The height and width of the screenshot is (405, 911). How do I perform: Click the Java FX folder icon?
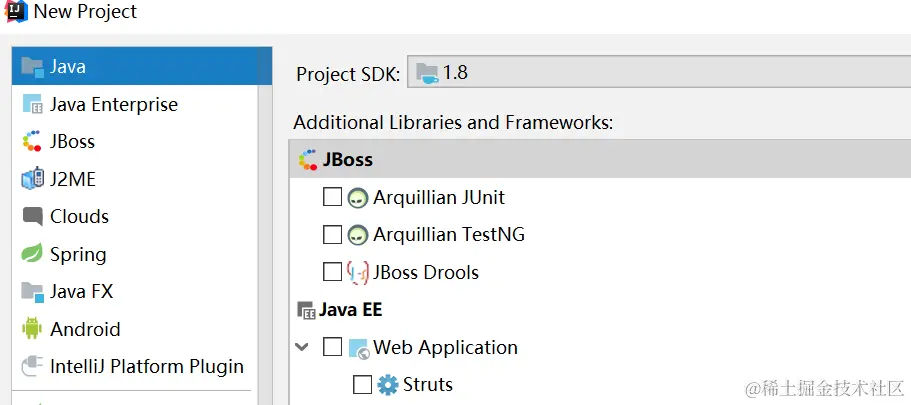[33, 292]
